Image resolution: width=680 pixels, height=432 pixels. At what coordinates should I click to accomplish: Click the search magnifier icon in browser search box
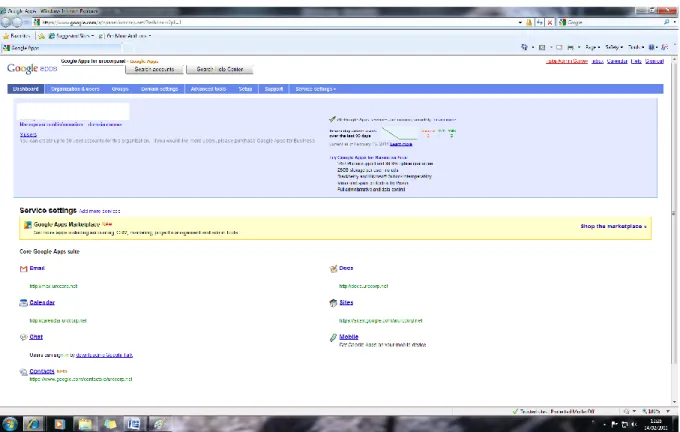coord(666,22)
